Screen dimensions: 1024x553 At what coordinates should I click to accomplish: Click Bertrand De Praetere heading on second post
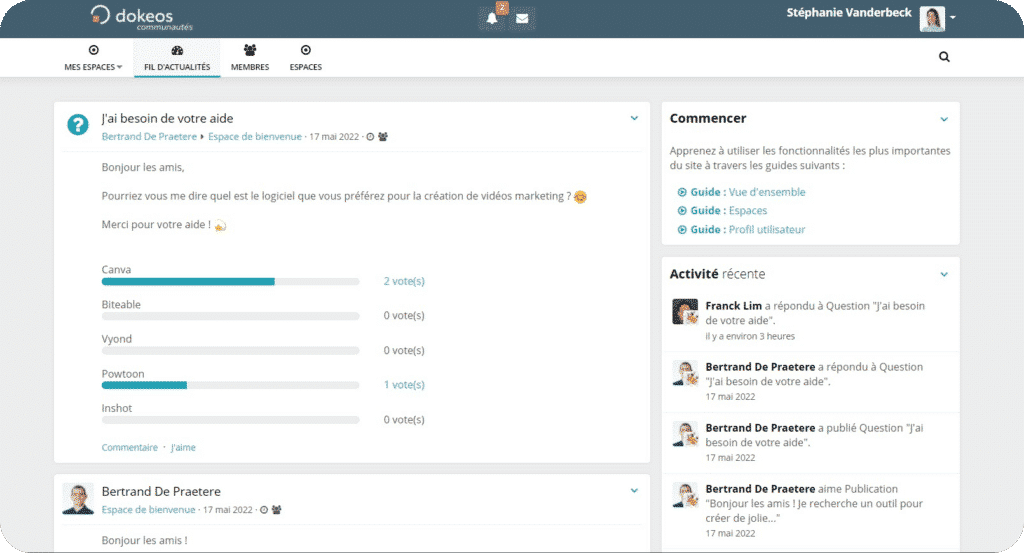coord(161,491)
